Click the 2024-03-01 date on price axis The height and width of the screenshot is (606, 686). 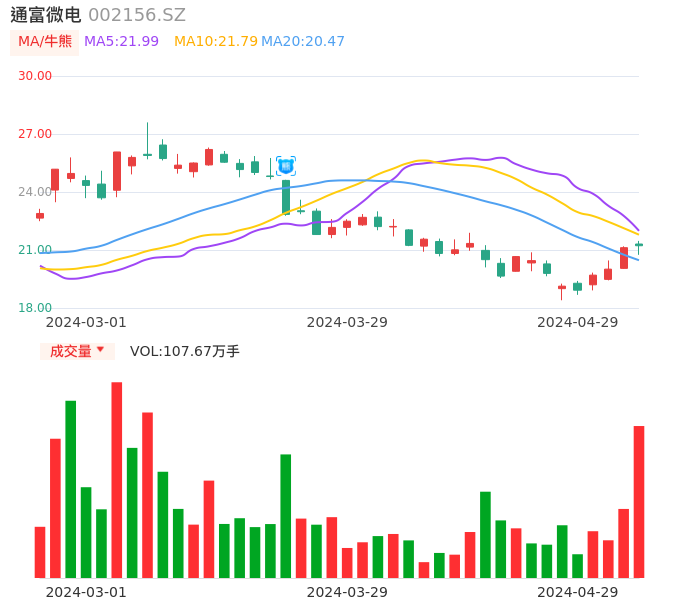click(86, 322)
